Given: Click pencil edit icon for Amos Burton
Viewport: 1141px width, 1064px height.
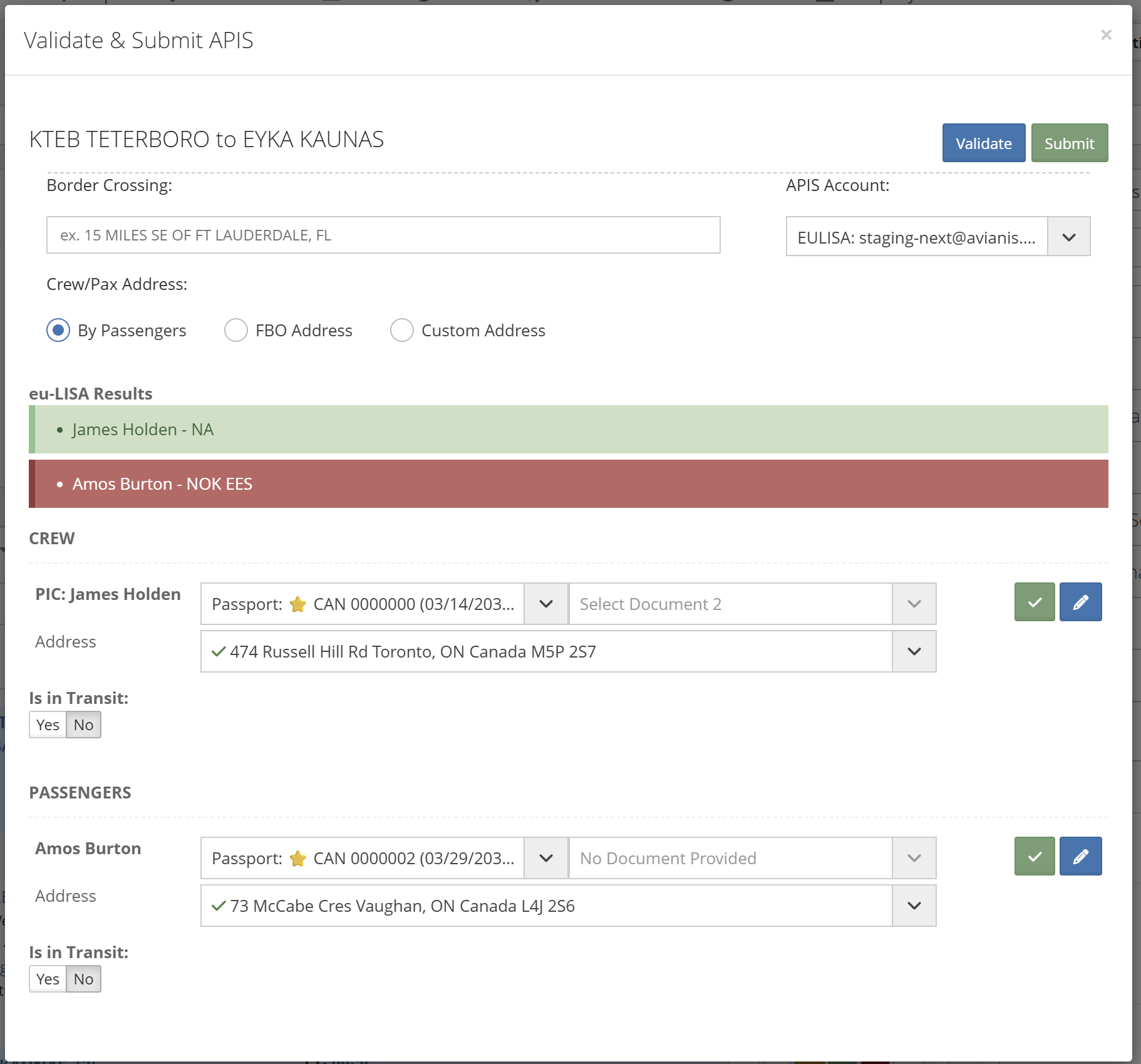Looking at the screenshot, I should pyautogui.click(x=1080, y=856).
